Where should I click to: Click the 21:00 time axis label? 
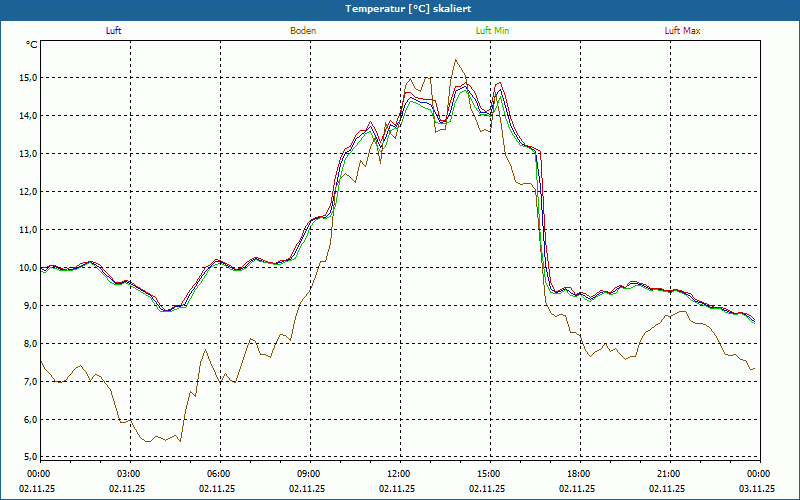(x=668, y=473)
